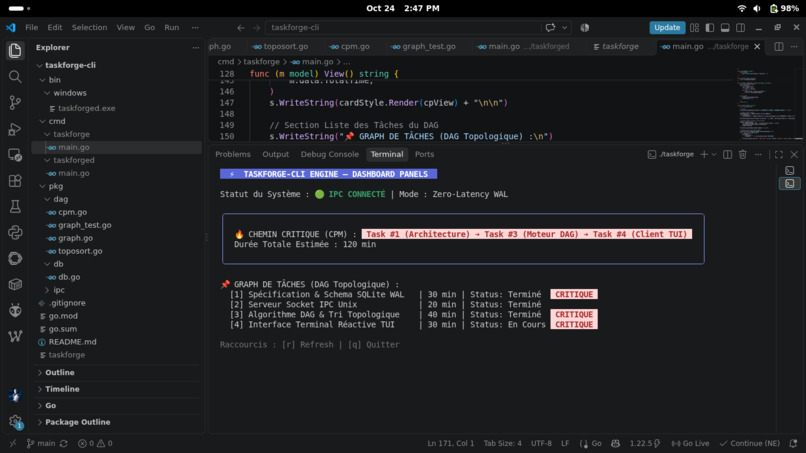The width and height of the screenshot is (806, 453).
Task: Expand the Package Outline section
Action: coord(78,422)
